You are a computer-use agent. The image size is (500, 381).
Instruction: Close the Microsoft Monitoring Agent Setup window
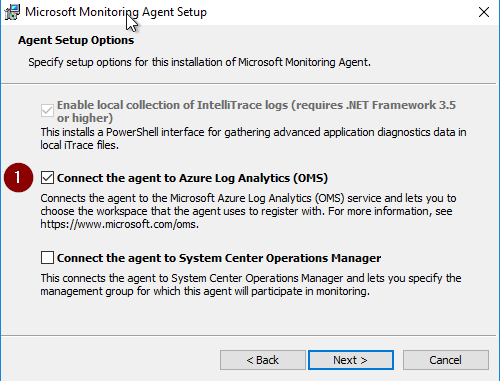pyautogui.click(x=484, y=12)
